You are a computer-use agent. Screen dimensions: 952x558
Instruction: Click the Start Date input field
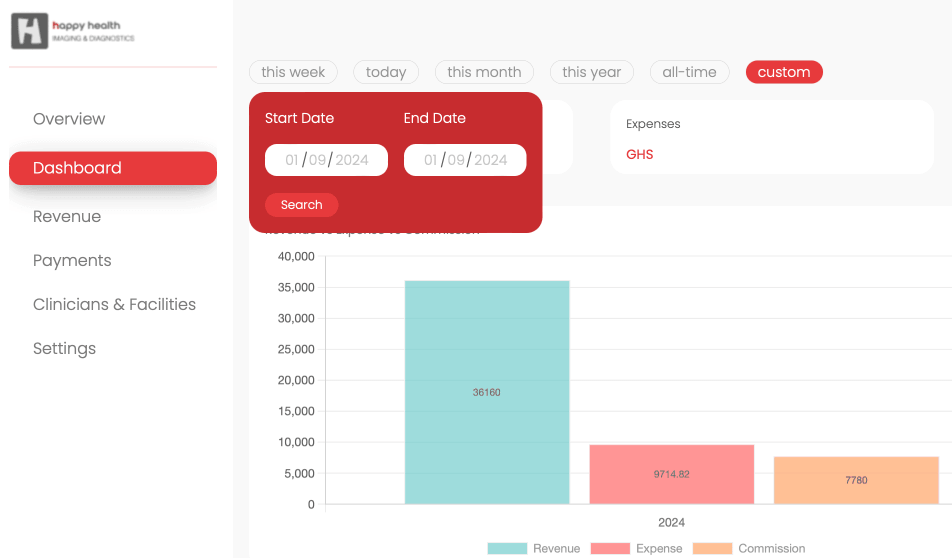pos(326,160)
